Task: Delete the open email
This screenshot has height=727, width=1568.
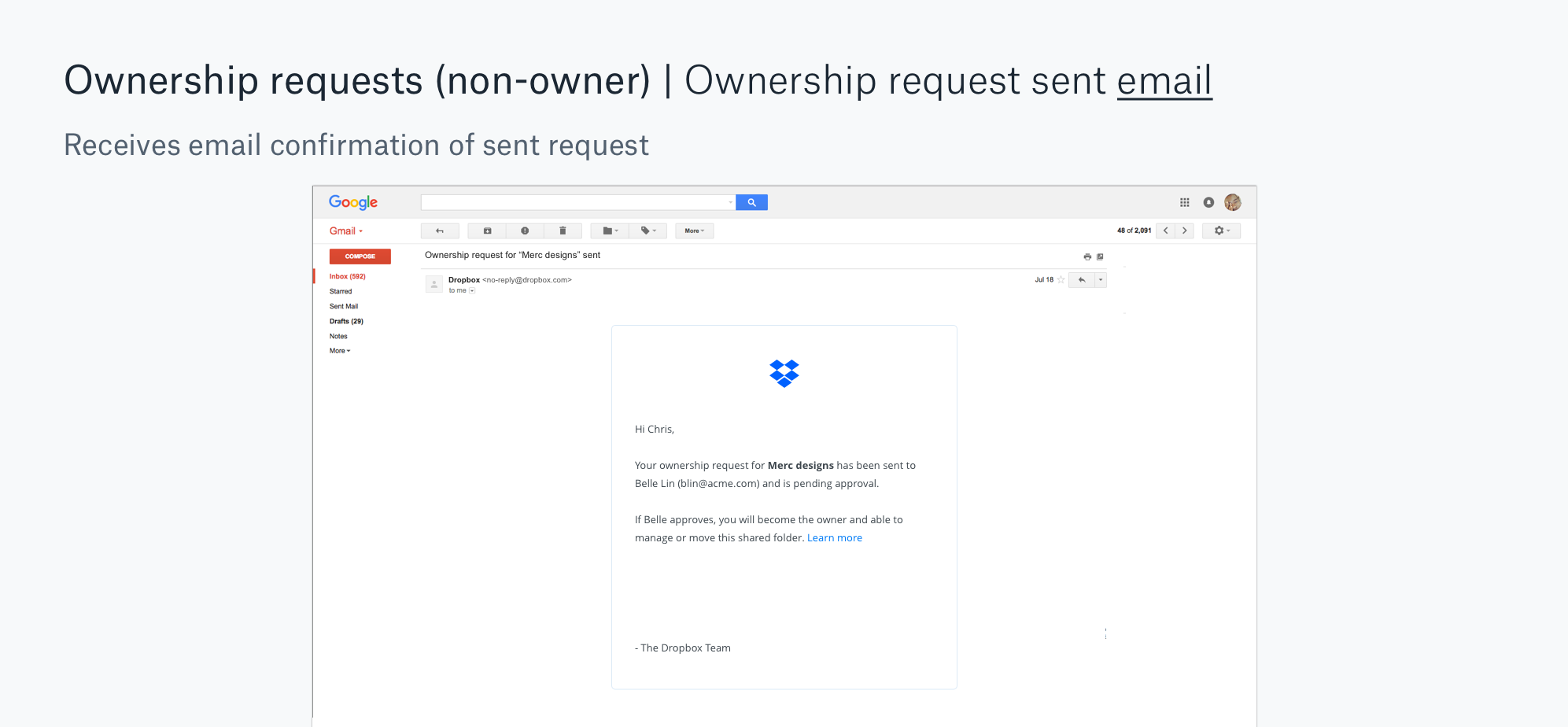Action: 563,231
